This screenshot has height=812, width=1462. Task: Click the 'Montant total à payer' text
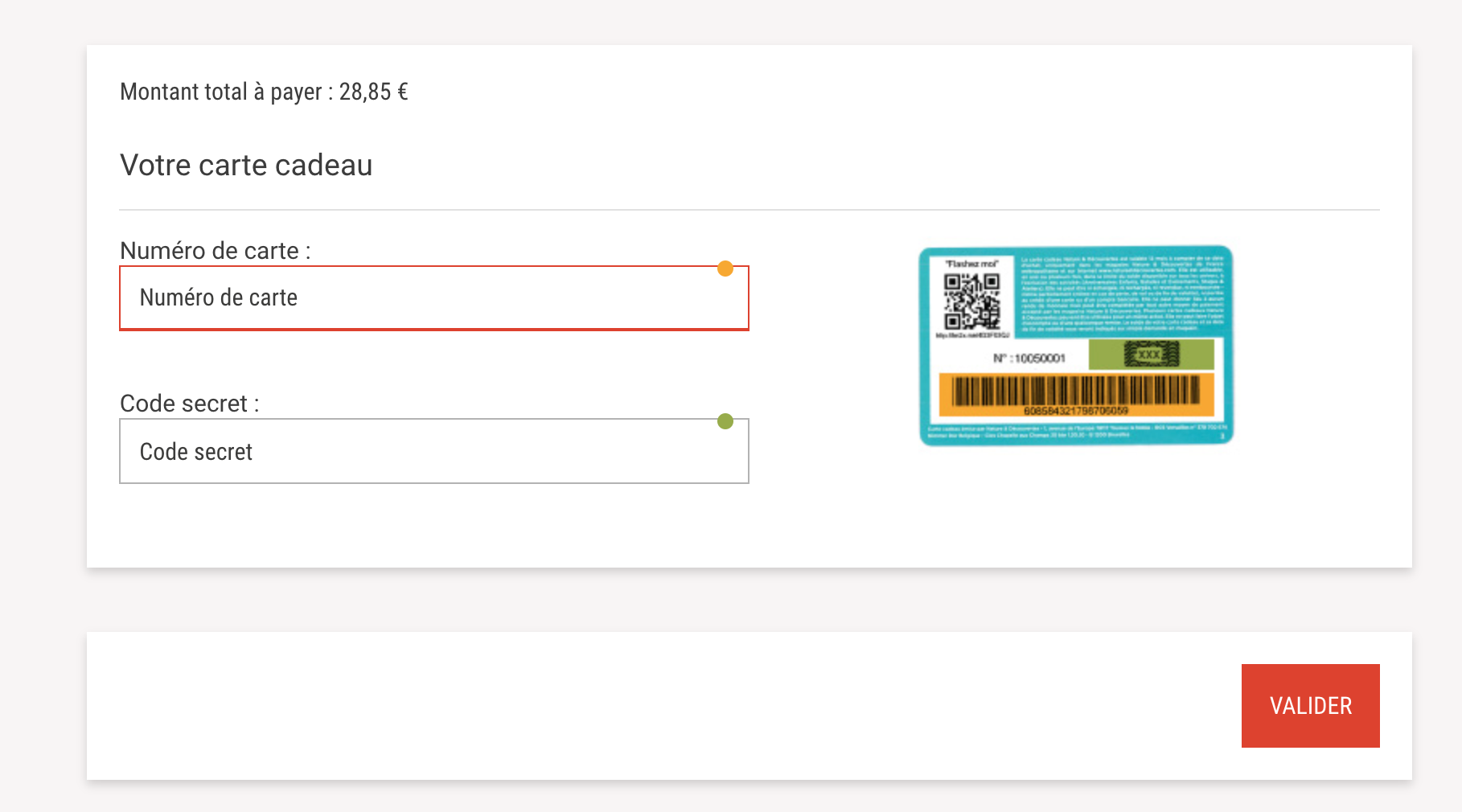coord(221,92)
